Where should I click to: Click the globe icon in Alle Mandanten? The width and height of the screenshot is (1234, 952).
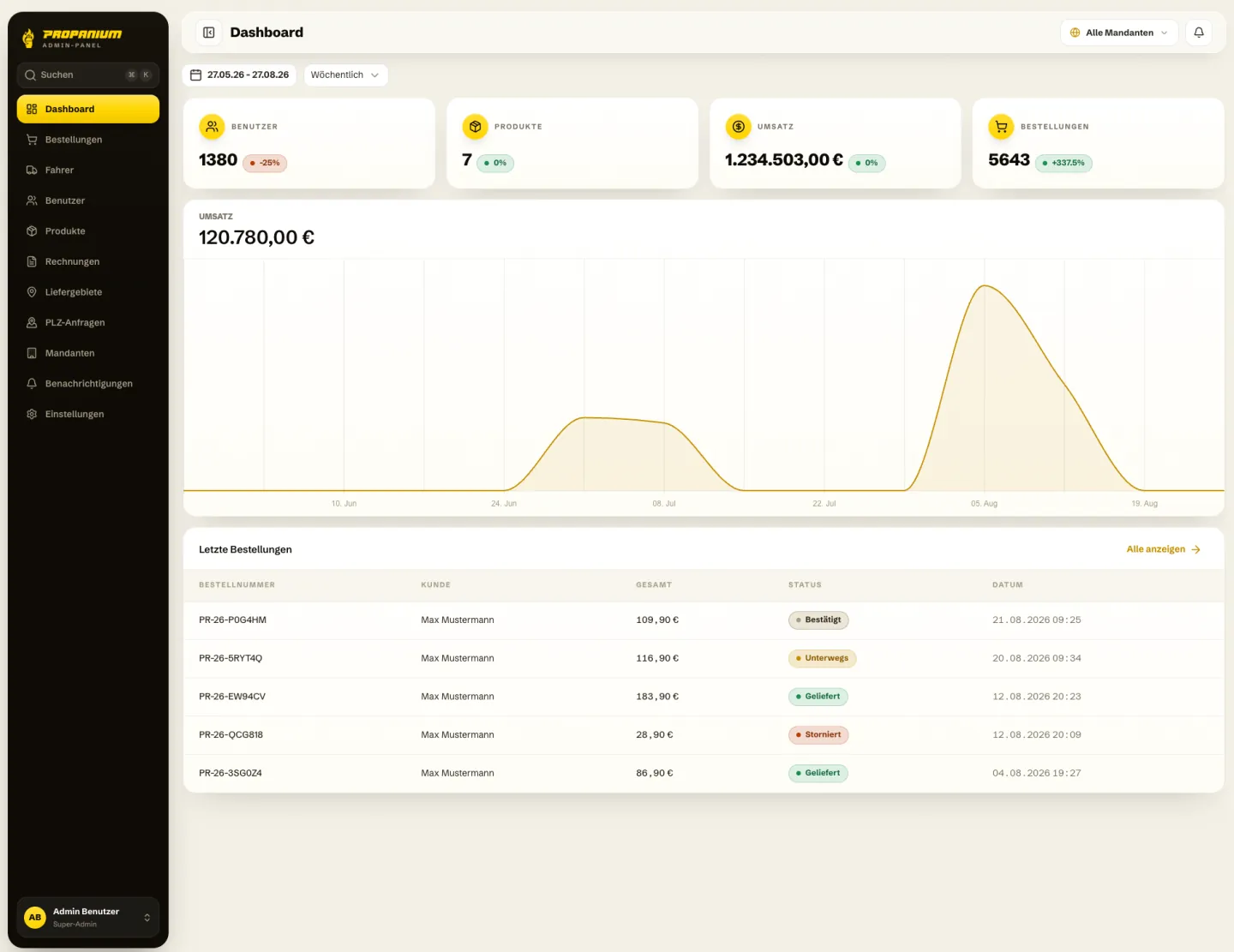[x=1075, y=33]
